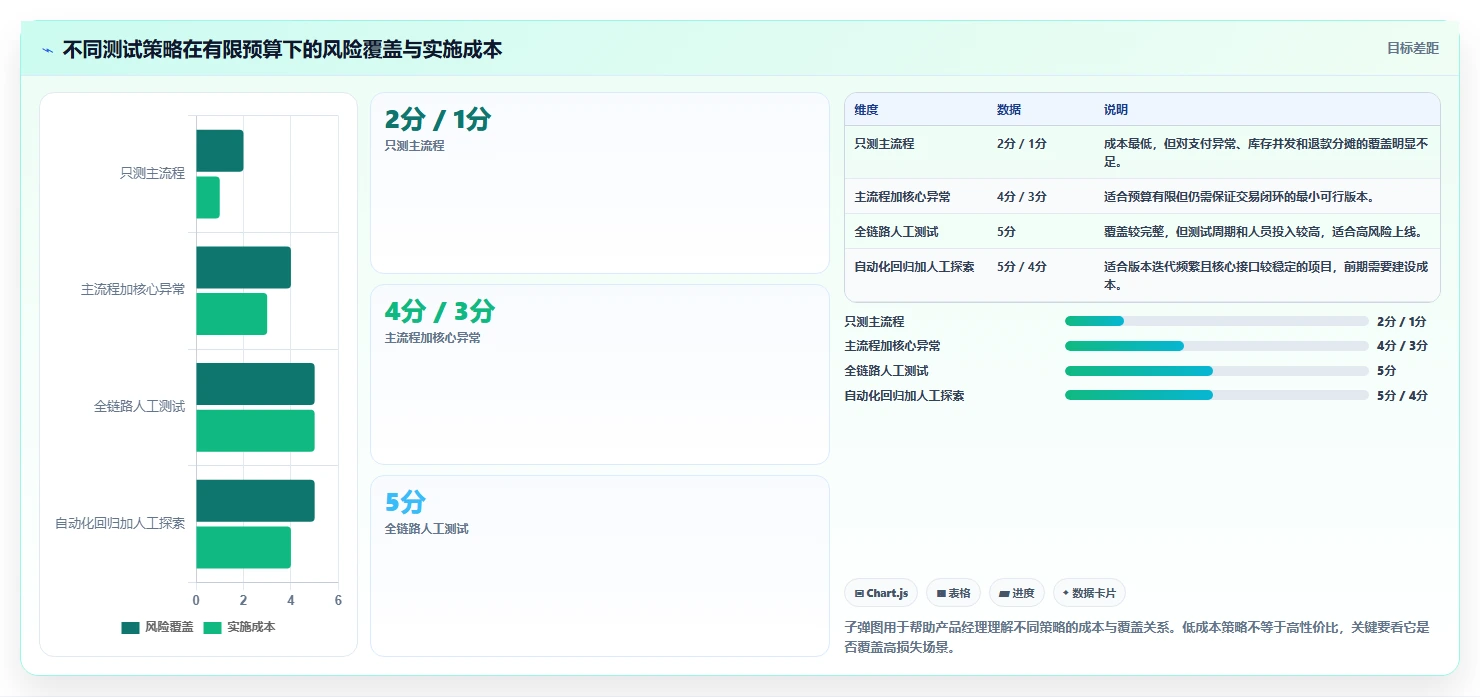Click 数据 table column header
Screen dimensions: 1480x697
click(x=1009, y=110)
